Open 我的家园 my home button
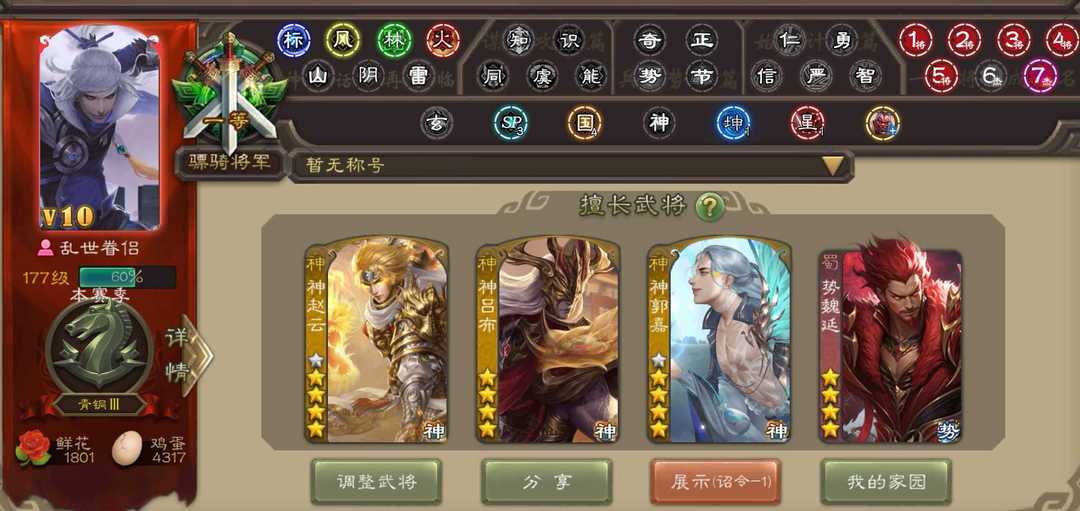Viewport: 1080px width, 511px height. click(x=886, y=481)
